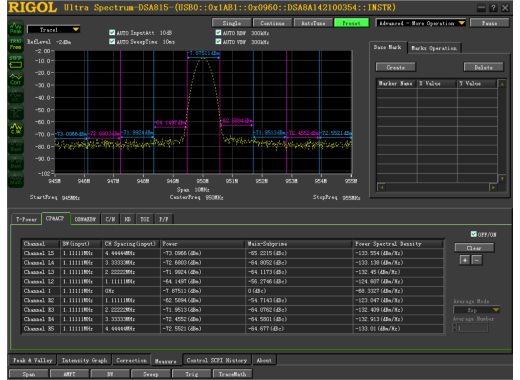
Task: Click the BW button at bottom
Action: [x=110, y=374]
